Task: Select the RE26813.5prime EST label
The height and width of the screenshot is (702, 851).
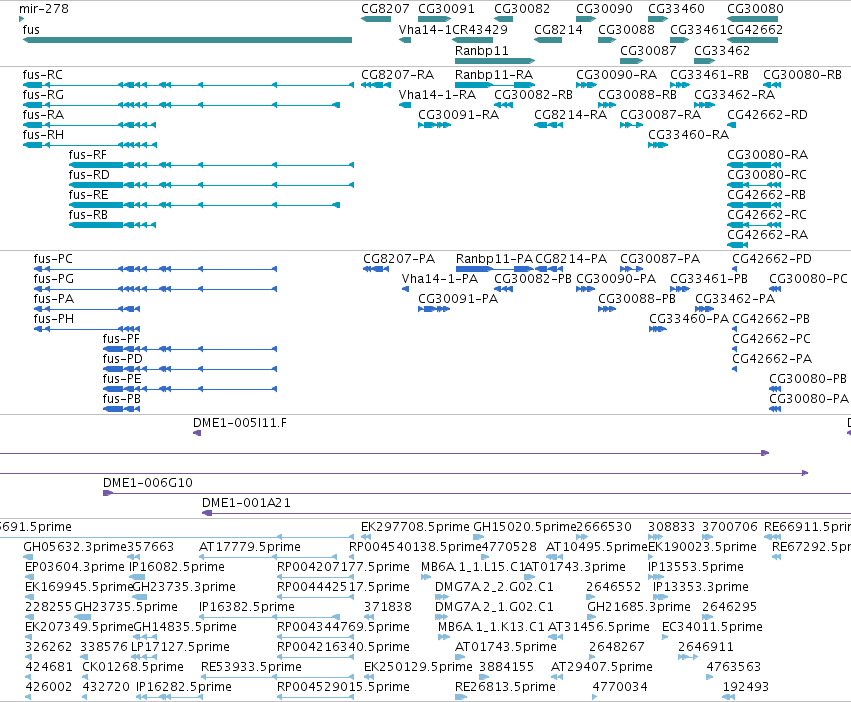Action: [505, 686]
